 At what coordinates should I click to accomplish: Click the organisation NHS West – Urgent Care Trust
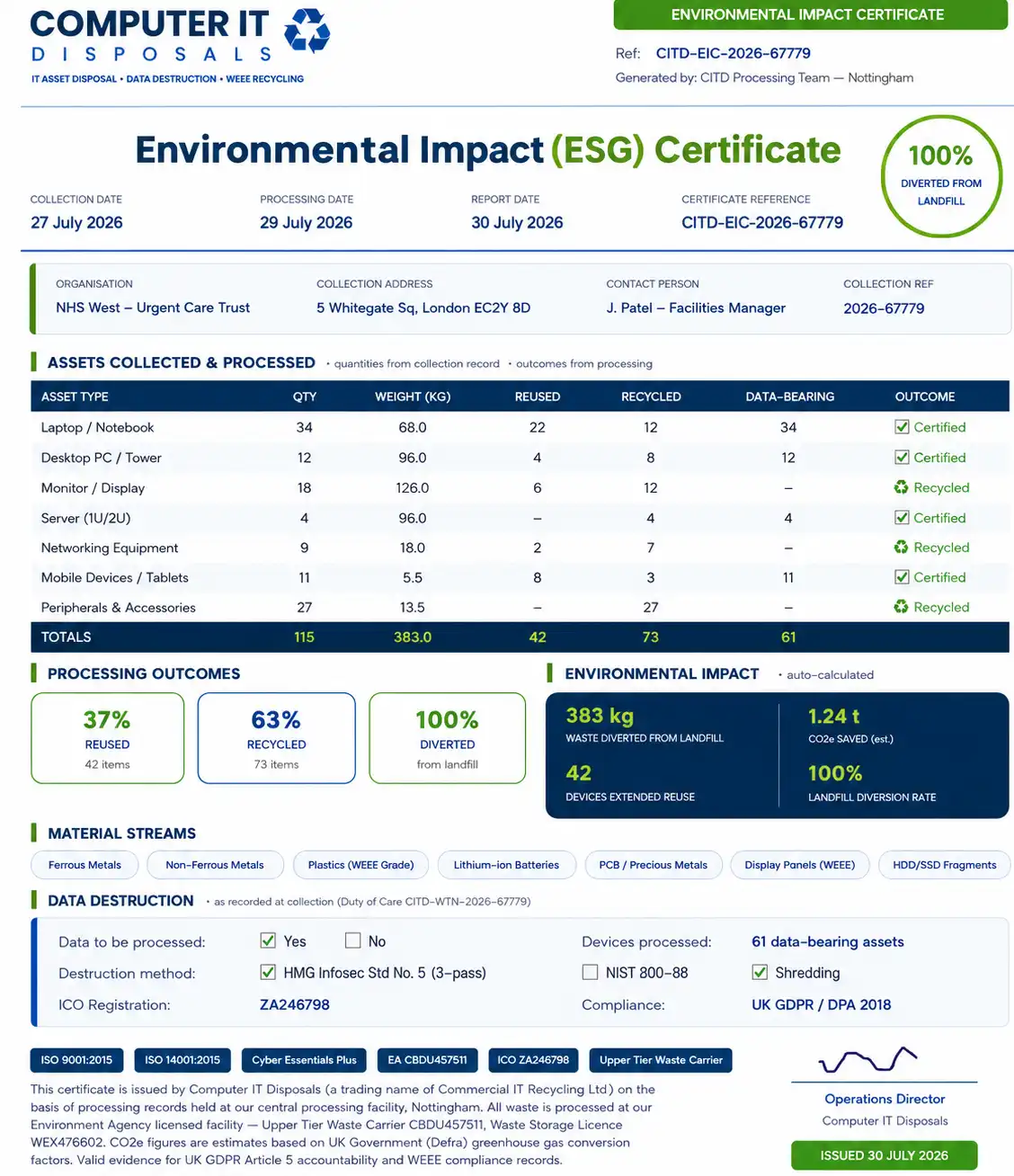coord(153,307)
